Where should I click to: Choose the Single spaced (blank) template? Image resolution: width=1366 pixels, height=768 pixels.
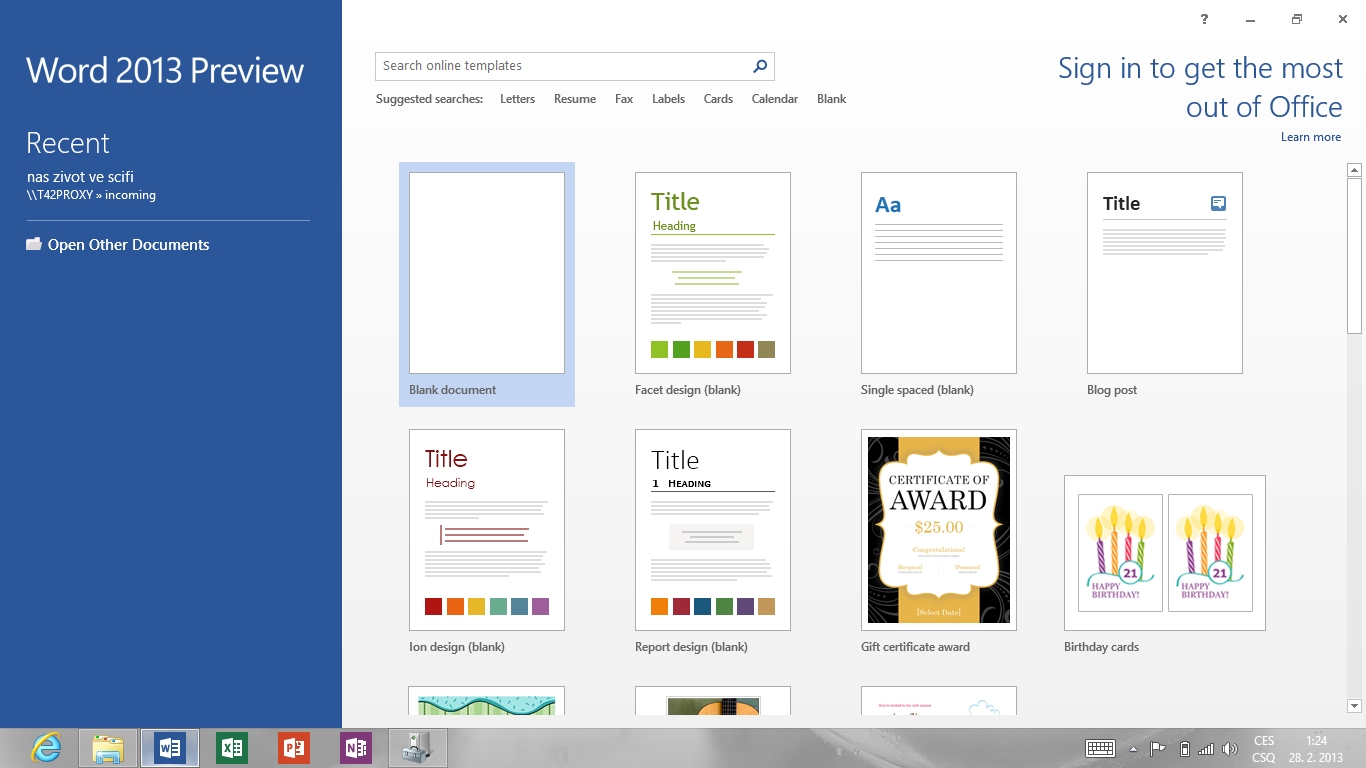[x=939, y=284]
